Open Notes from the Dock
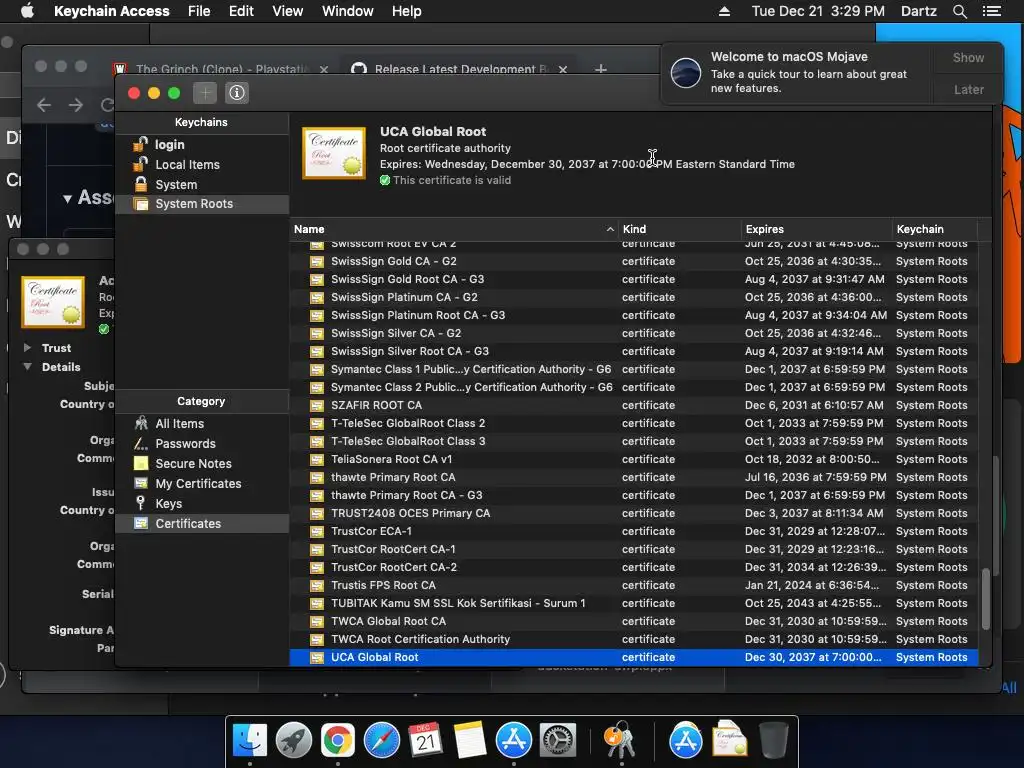Image resolution: width=1024 pixels, height=768 pixels. coord(470,740)
